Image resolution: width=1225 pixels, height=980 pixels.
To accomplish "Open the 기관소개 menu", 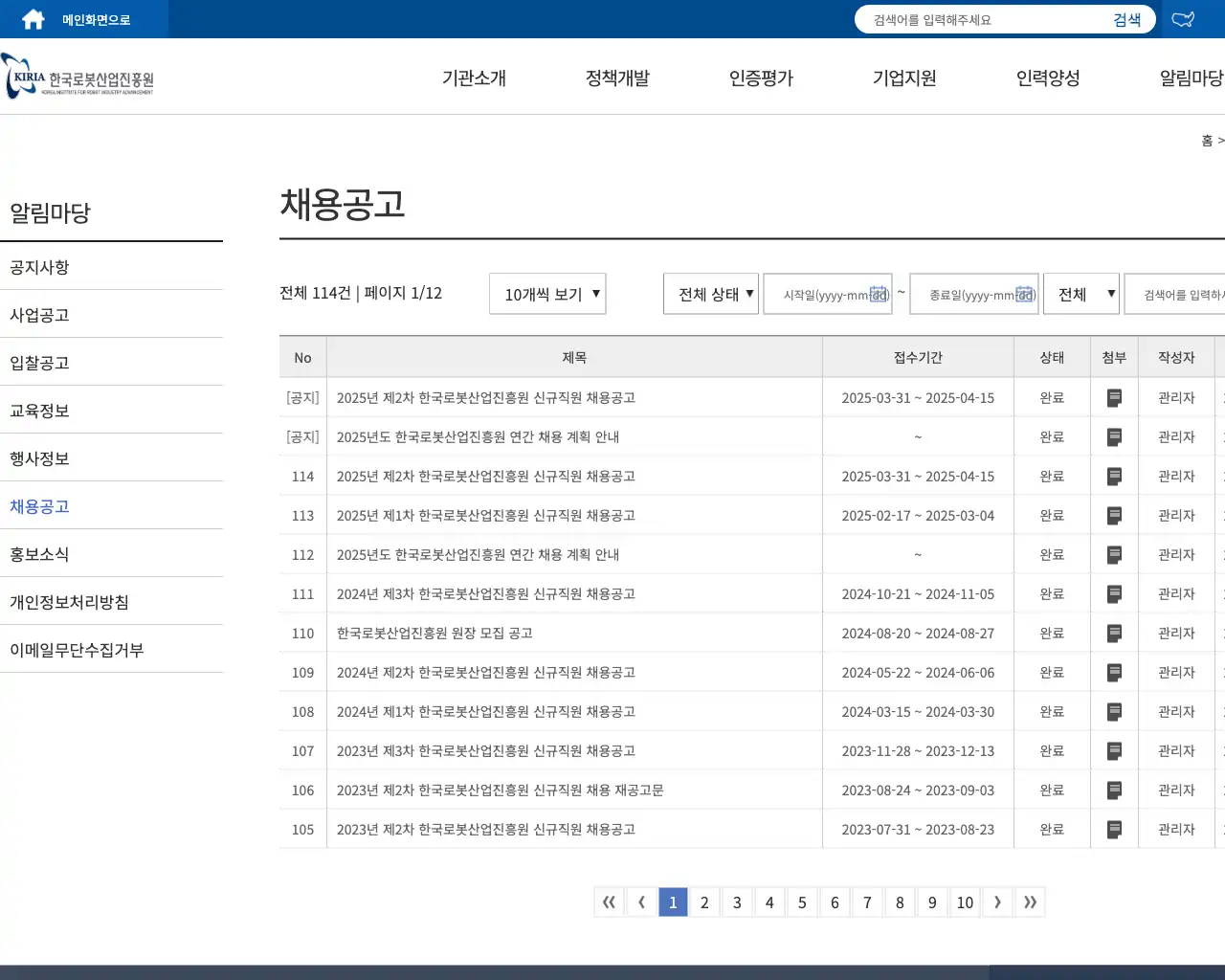I will pos(473,78).
